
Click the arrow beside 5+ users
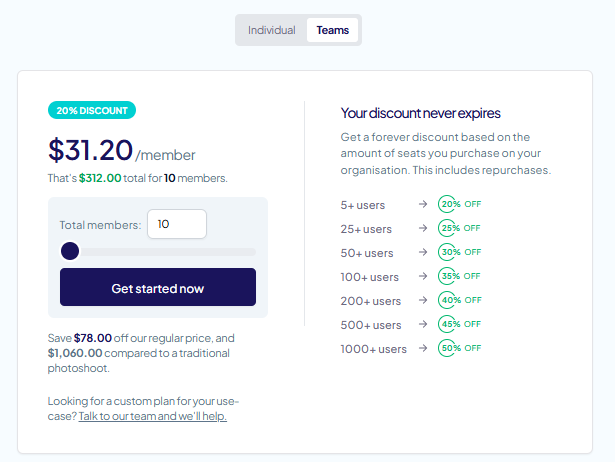[423, 204]
